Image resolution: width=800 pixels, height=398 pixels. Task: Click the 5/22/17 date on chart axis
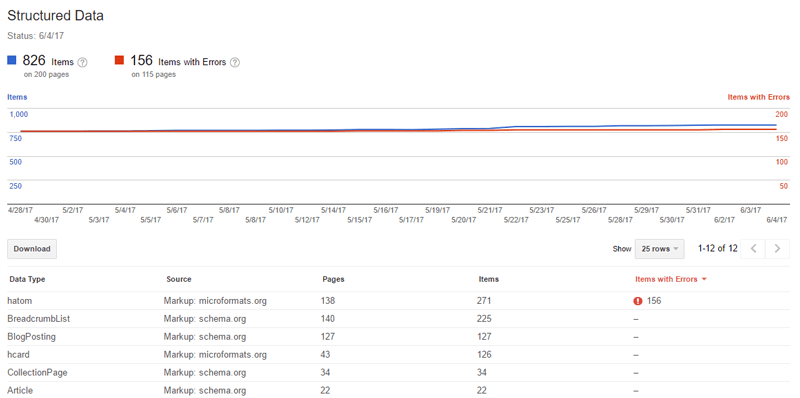click(516, 220)
